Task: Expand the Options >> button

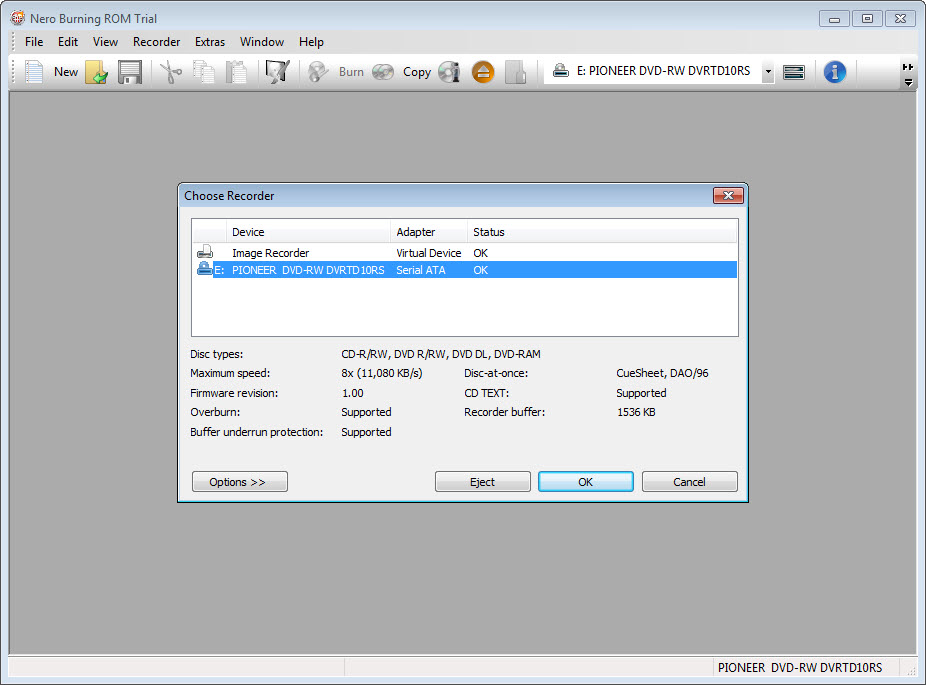Action: pos(240,481)
